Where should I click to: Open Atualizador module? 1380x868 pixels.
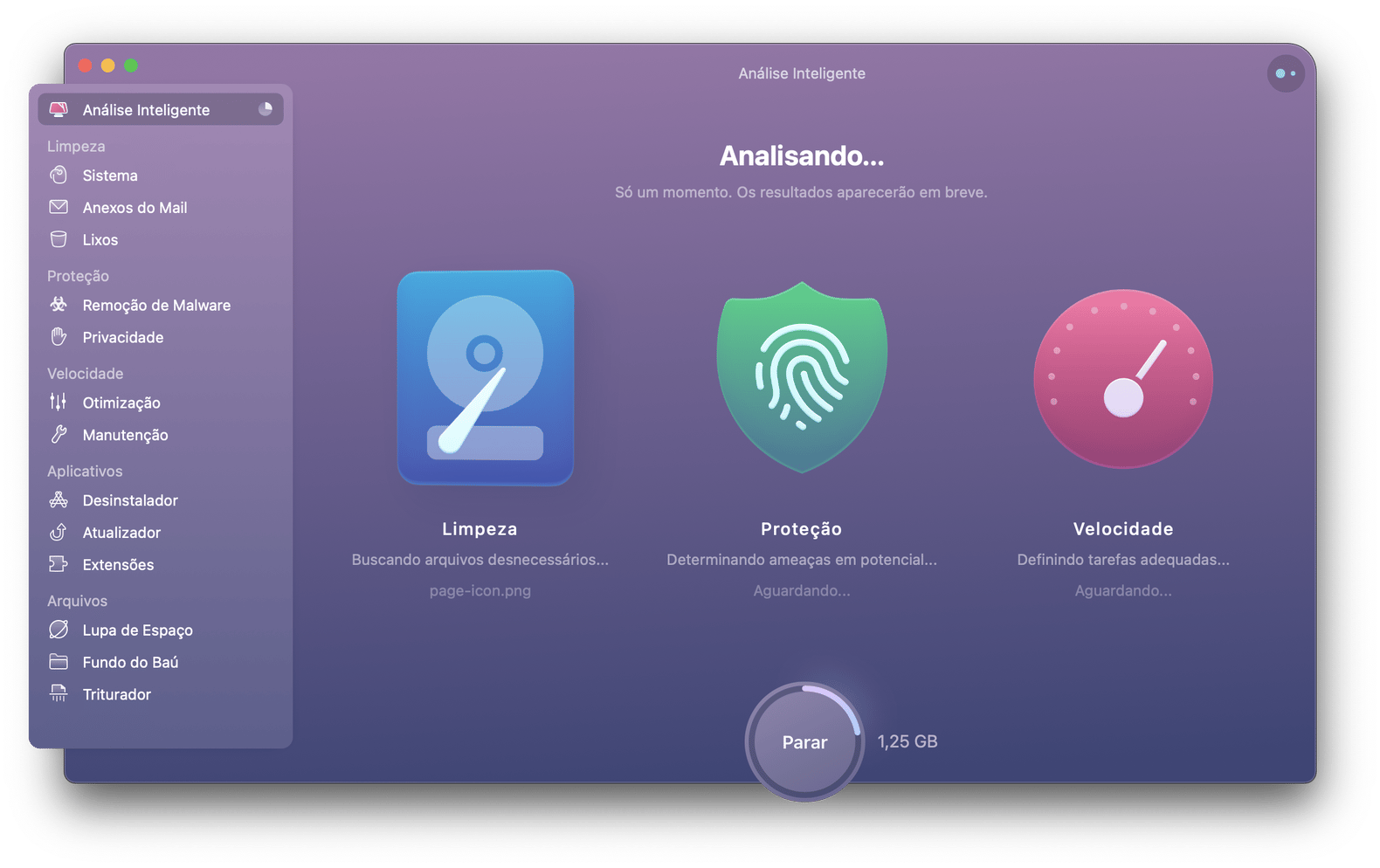(x=161, y=532)
